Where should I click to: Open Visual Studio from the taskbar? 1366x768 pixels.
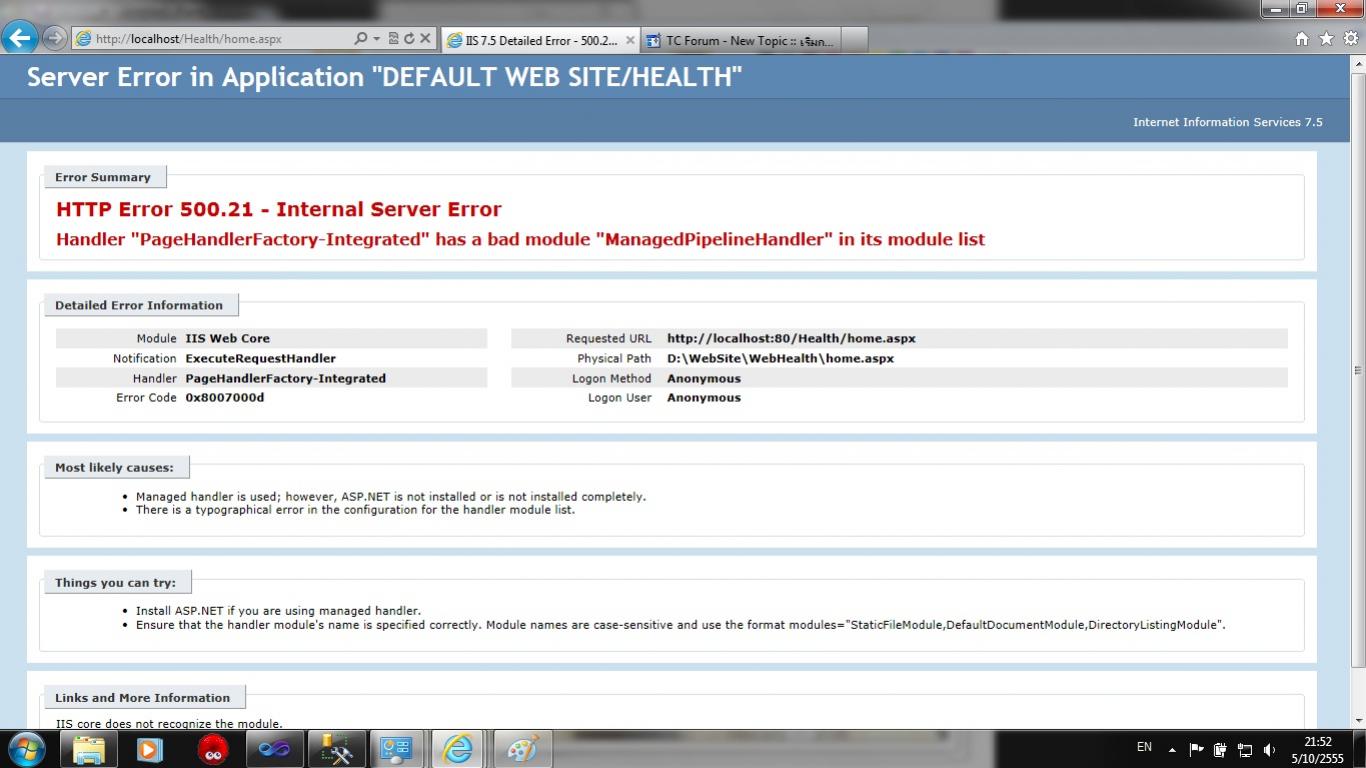coord(274,748)
